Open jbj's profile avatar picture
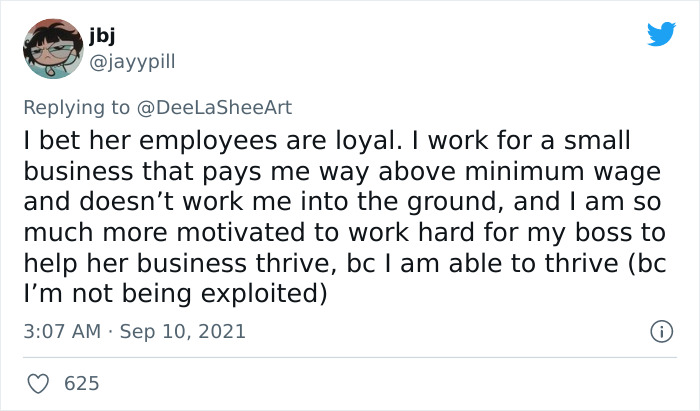Screen dimensions: 700x411 [54, 48]
